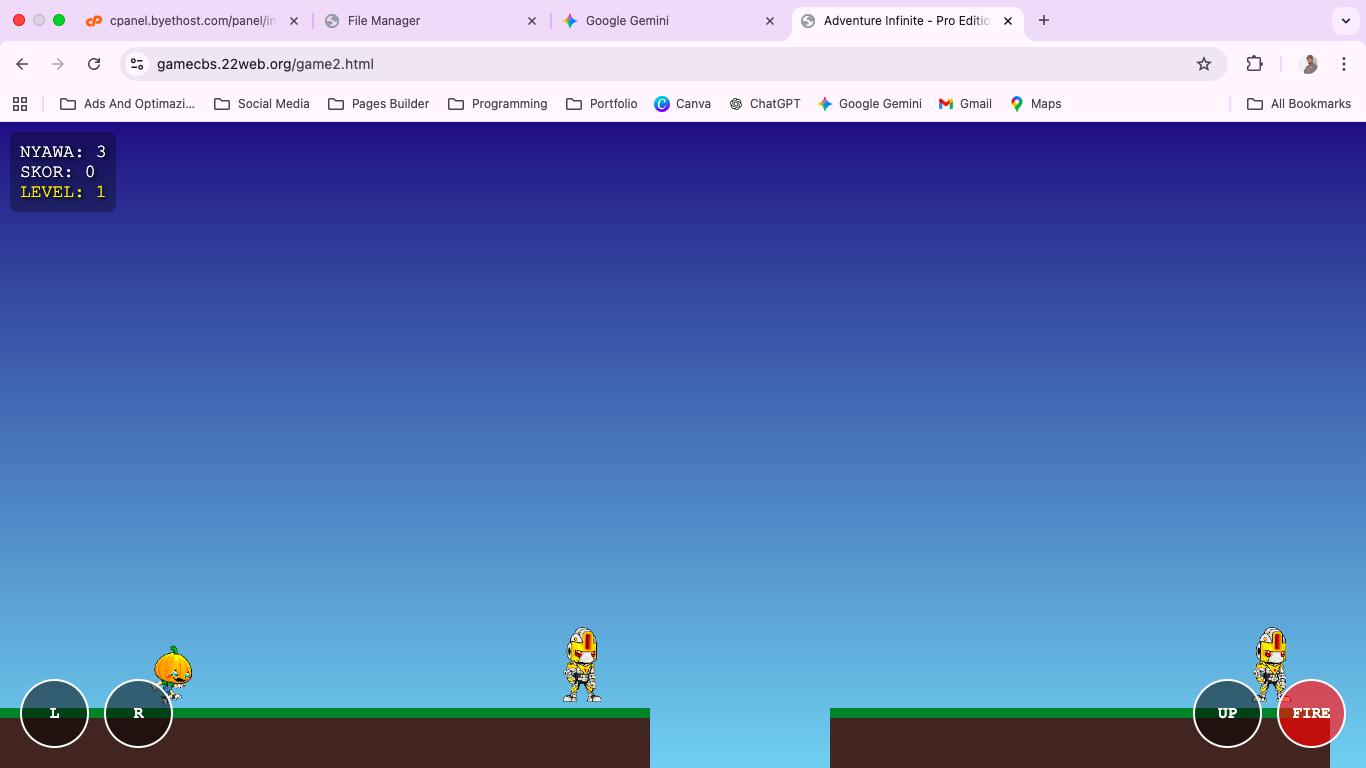Click the page reload icon

94,63
